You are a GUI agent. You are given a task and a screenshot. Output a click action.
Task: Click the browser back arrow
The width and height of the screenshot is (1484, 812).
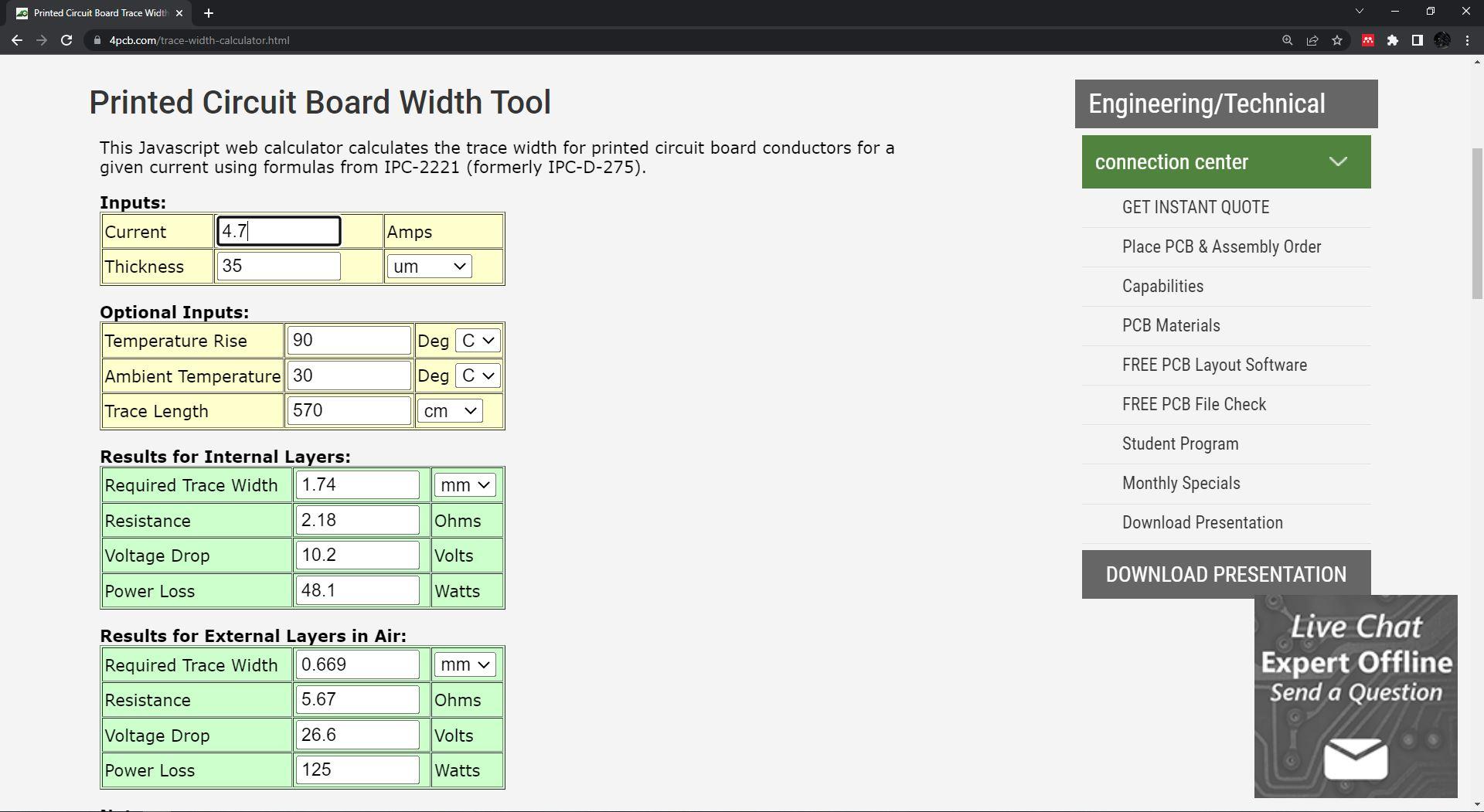tap(16, 40)
